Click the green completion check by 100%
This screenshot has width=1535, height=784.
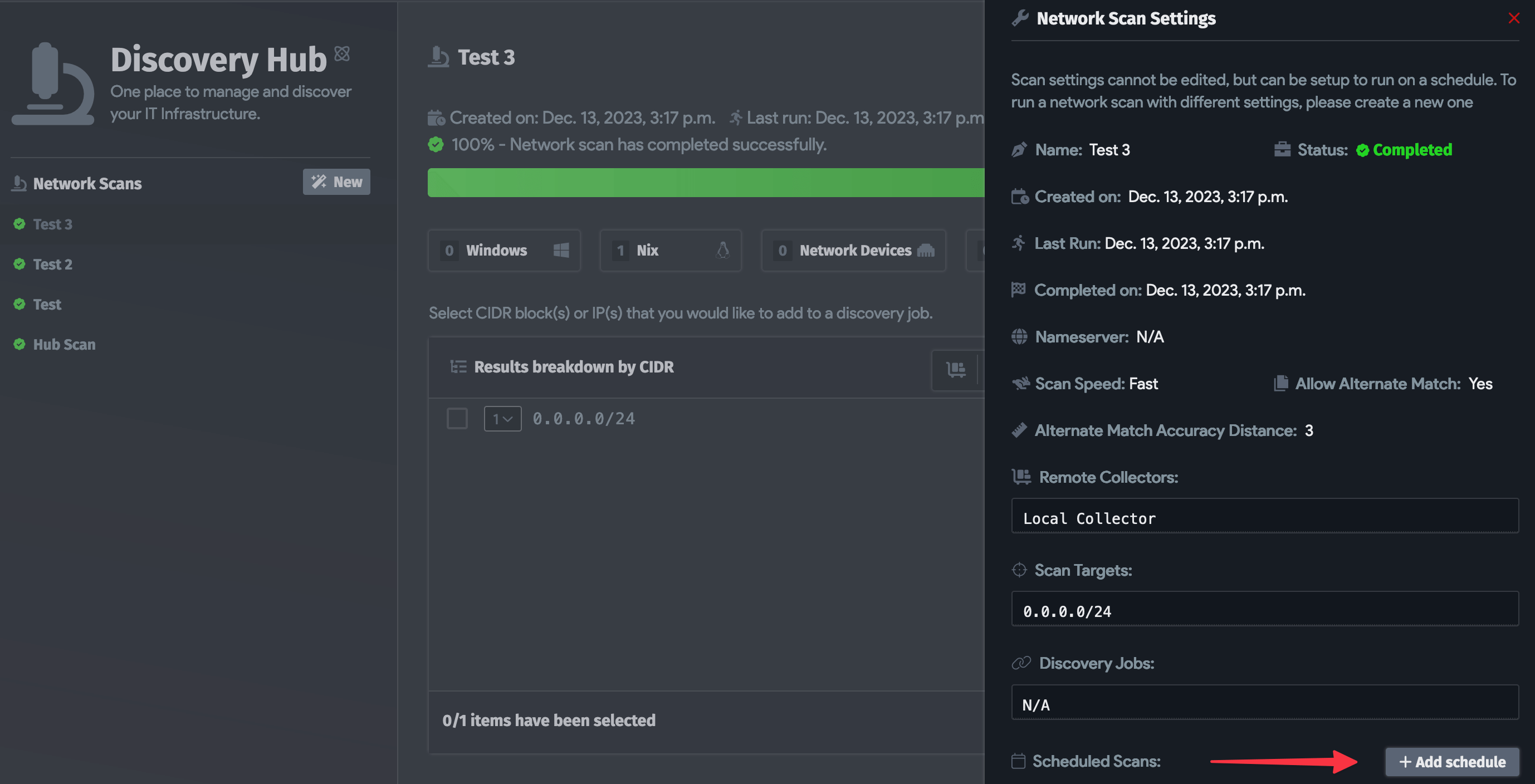[436, 144]
